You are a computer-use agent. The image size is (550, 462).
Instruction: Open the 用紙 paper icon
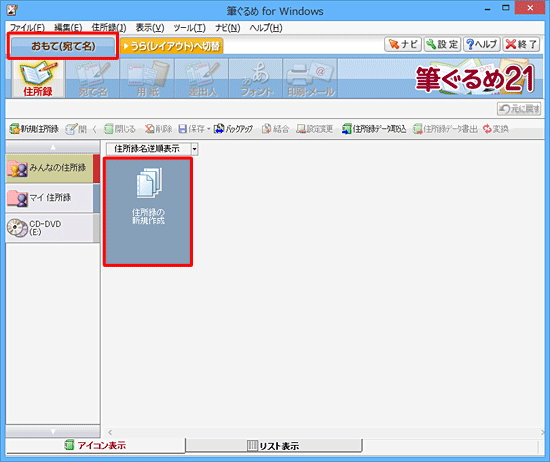tap(147, 79)
